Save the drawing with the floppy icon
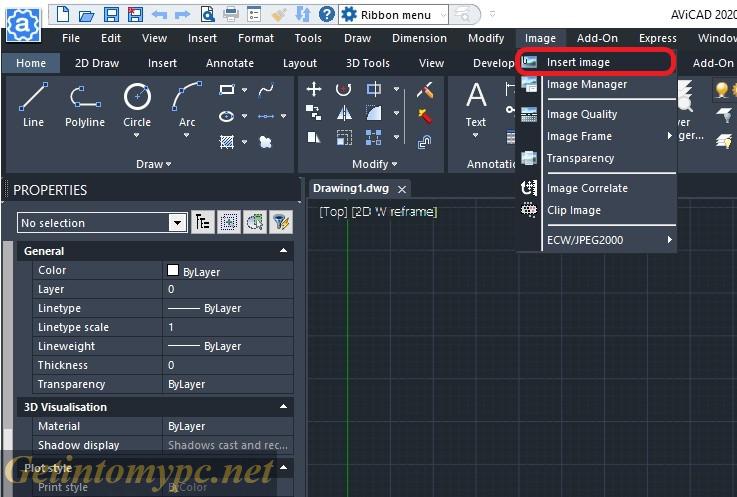The image size is (737, 497). coord(111,15)
